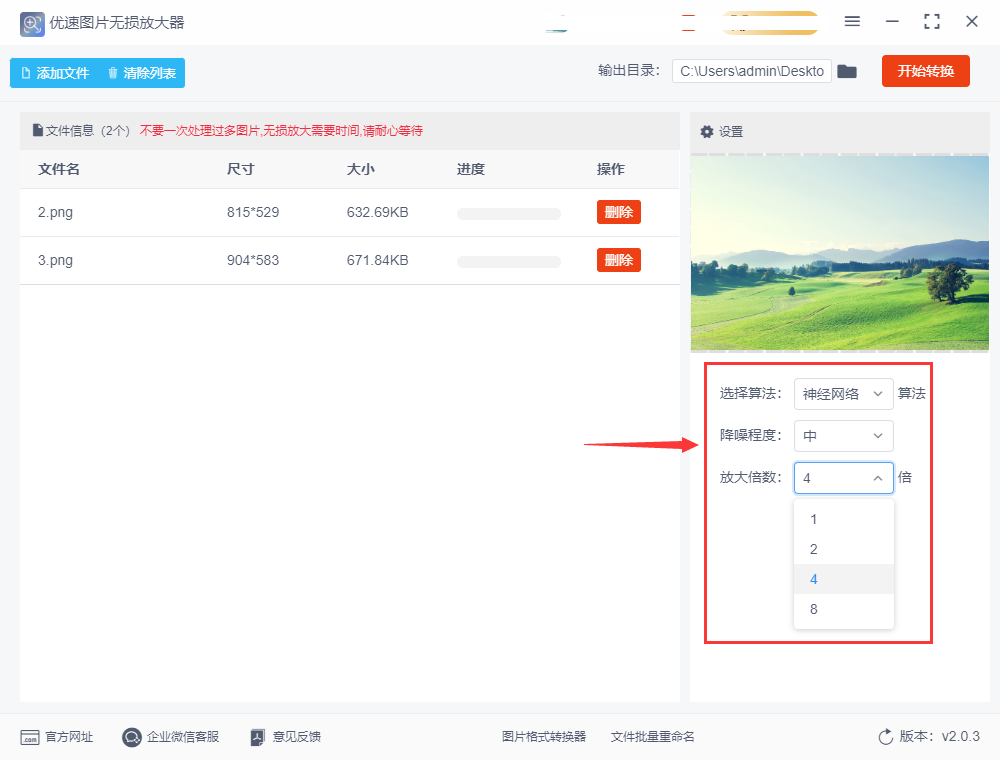The height and width of the screenshot is (760, 1000).
Task: Open the 降噪程度 noise reduction dropdown
Action: (x=843, y=436)
